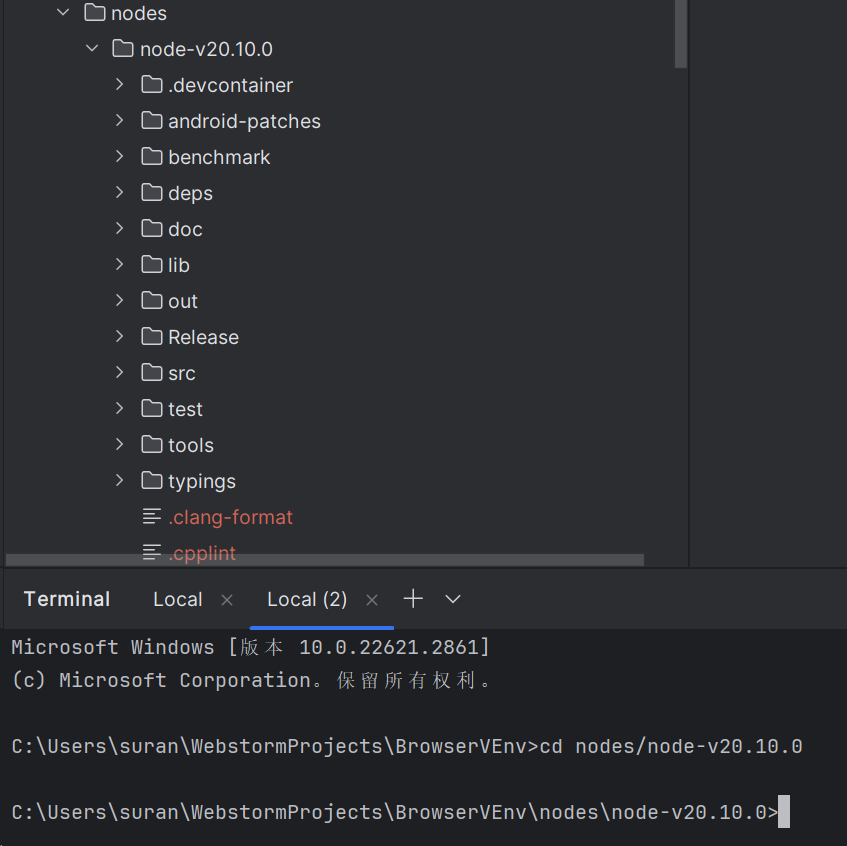Expand the src folder

coord(120,373)
